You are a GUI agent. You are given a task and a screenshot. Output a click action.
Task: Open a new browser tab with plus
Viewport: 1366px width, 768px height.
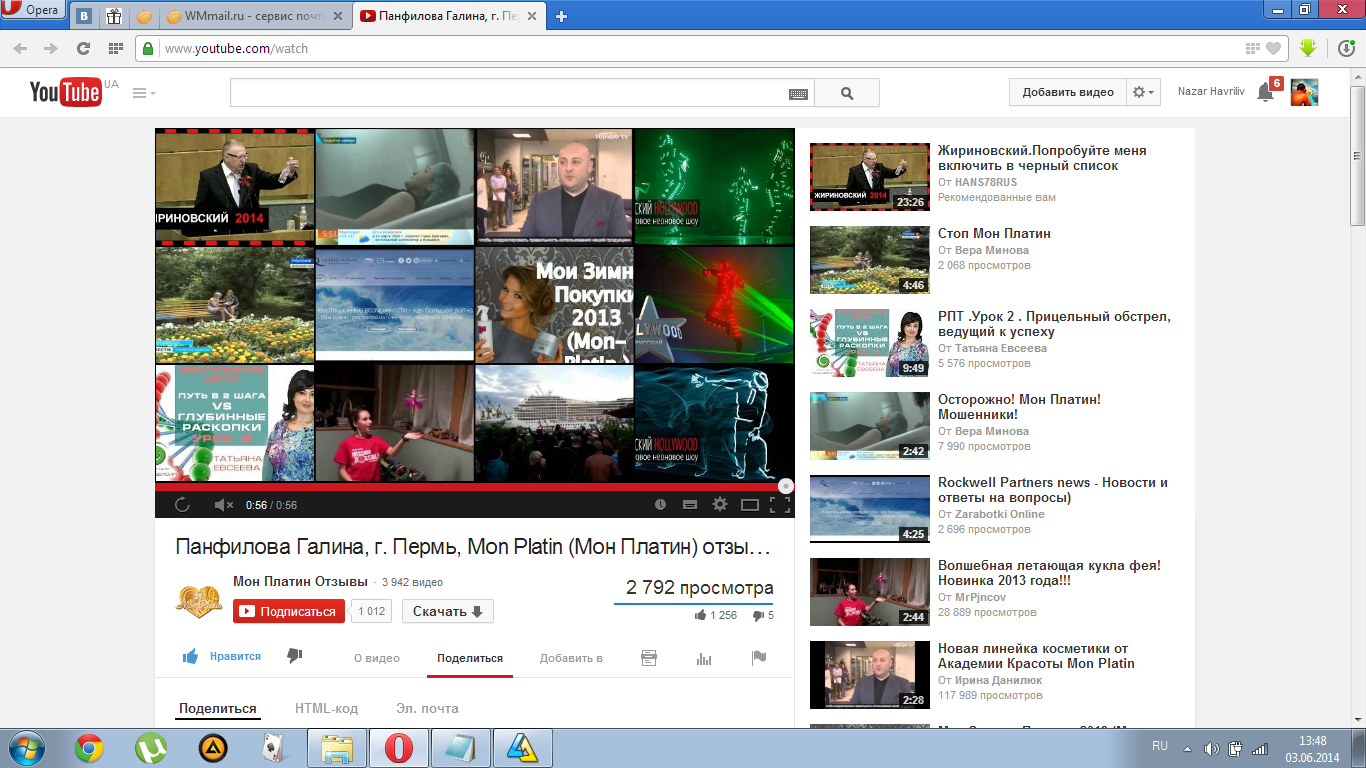562,16
